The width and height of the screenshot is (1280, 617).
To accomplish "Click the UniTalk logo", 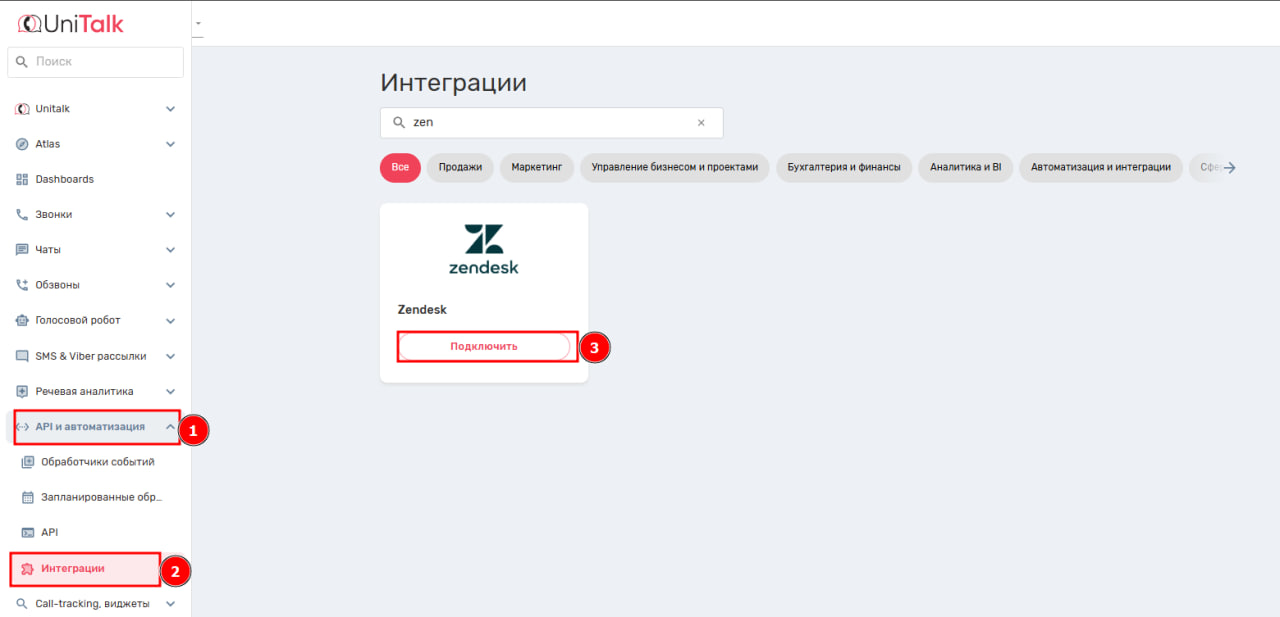I will pyautogui.click(x=71, y=24).
